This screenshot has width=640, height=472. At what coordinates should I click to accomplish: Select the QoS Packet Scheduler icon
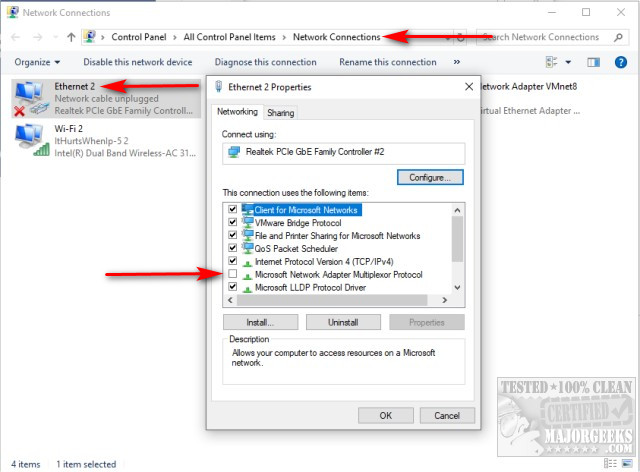pyautogui.click(x=247, y=248)
